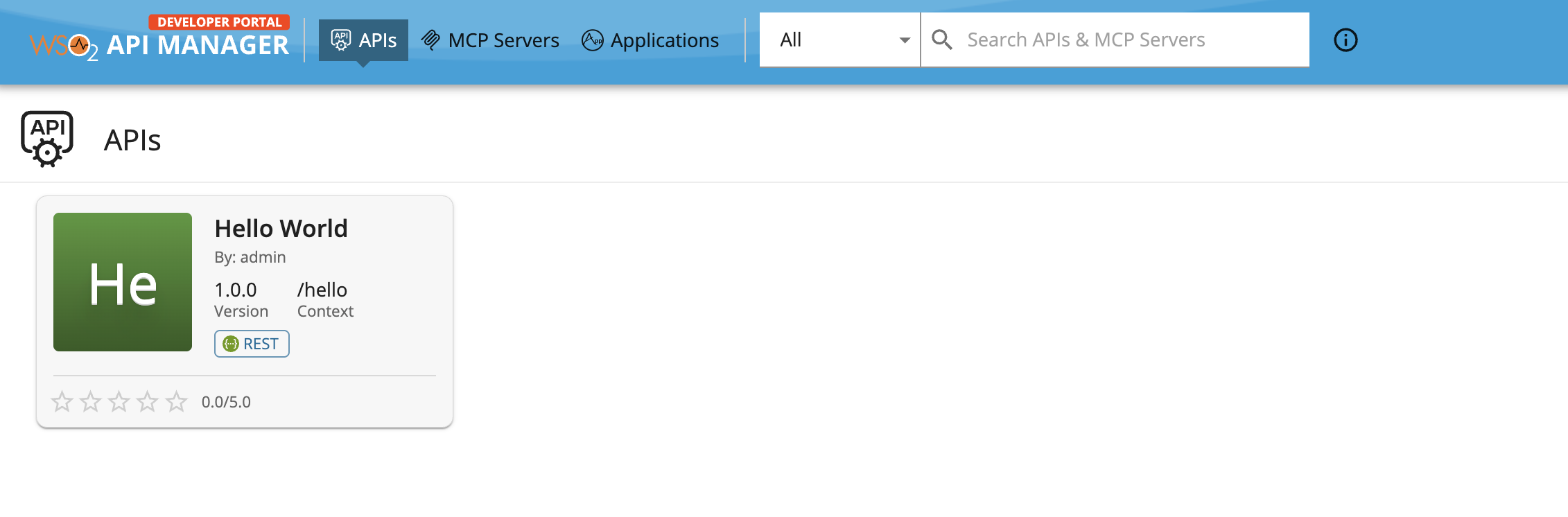Open the Hello World green thumbnail
This screenshot has height=517, width=1568.
coord(123,282)
